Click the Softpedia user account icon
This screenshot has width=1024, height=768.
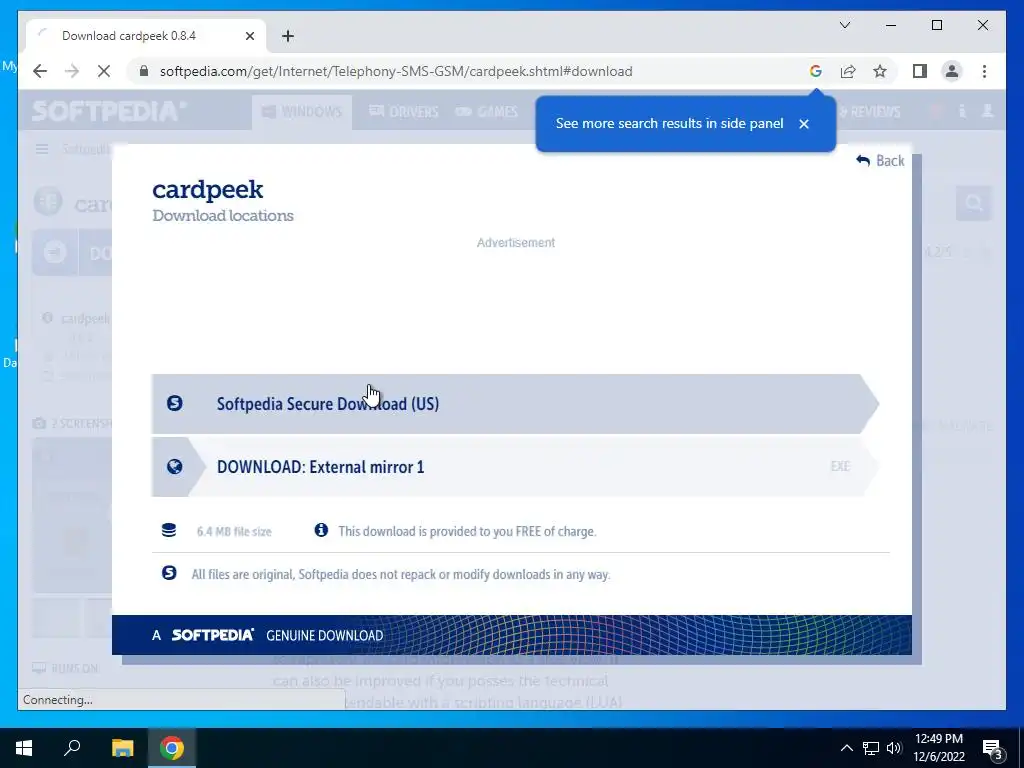(988, 111)
